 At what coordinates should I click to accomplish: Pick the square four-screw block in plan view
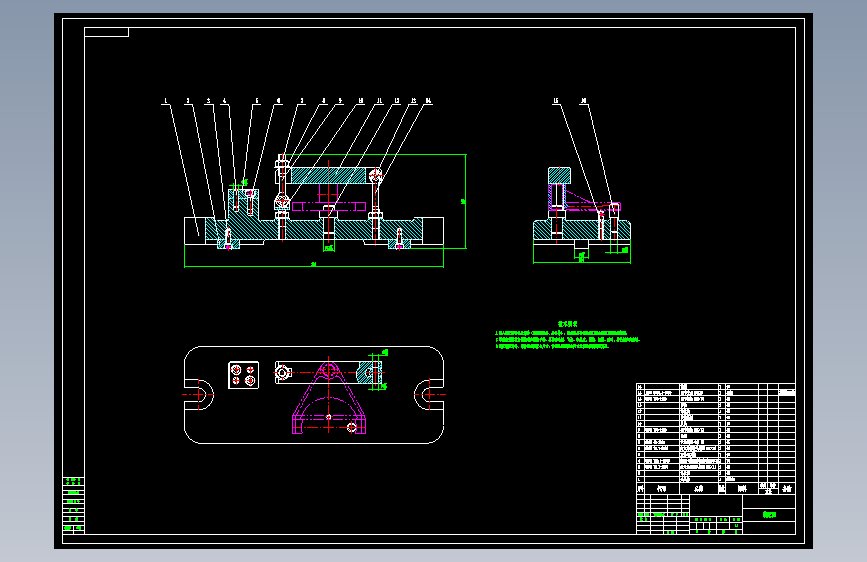point(243,375)
